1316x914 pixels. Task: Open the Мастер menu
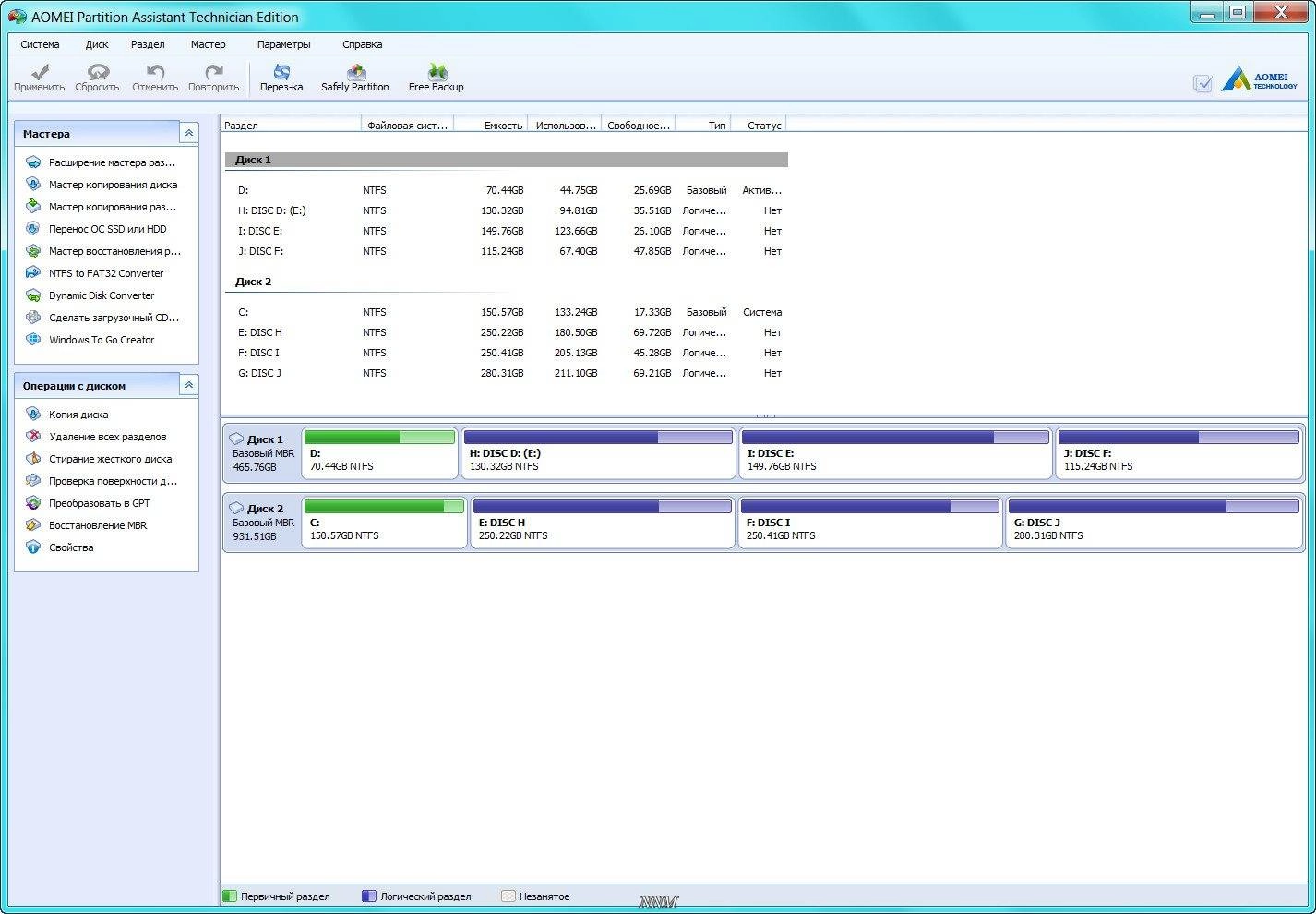(209, 44)
